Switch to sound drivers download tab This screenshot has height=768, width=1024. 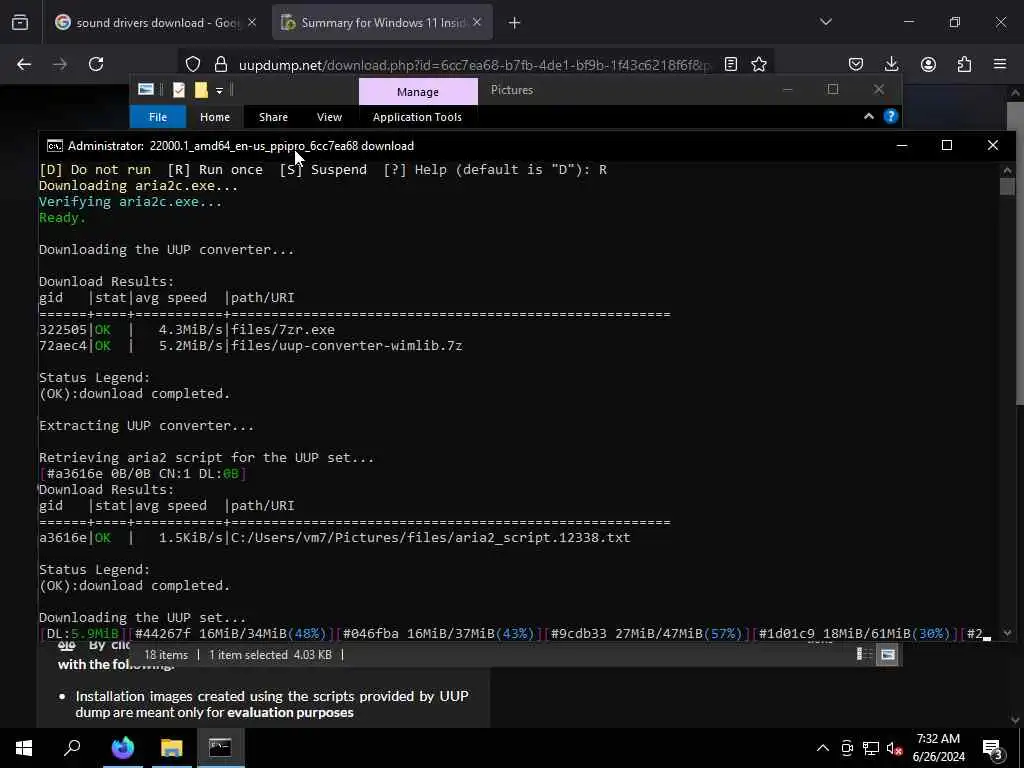point(155,23)
